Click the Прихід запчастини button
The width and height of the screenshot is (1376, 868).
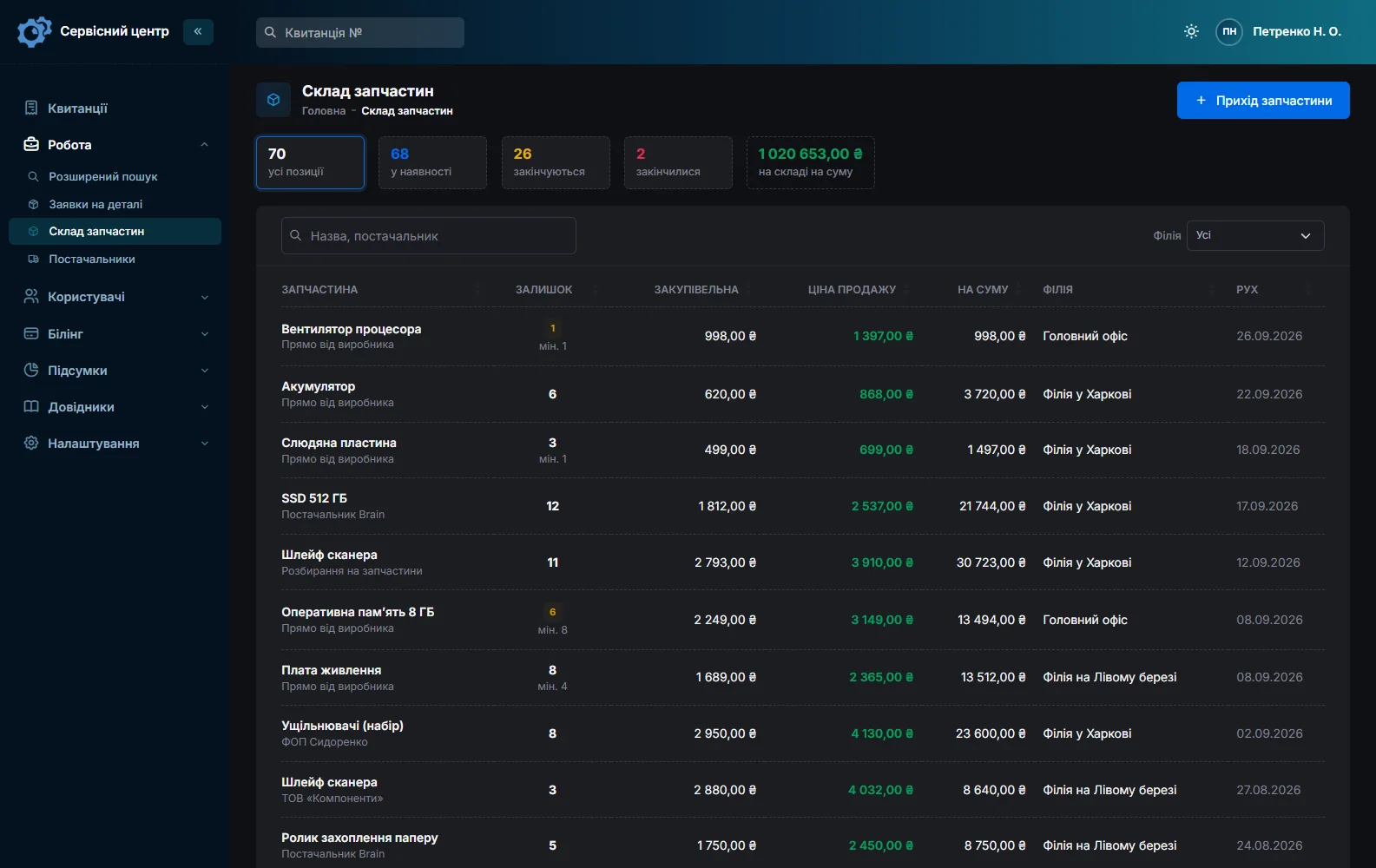(1263, 100)
